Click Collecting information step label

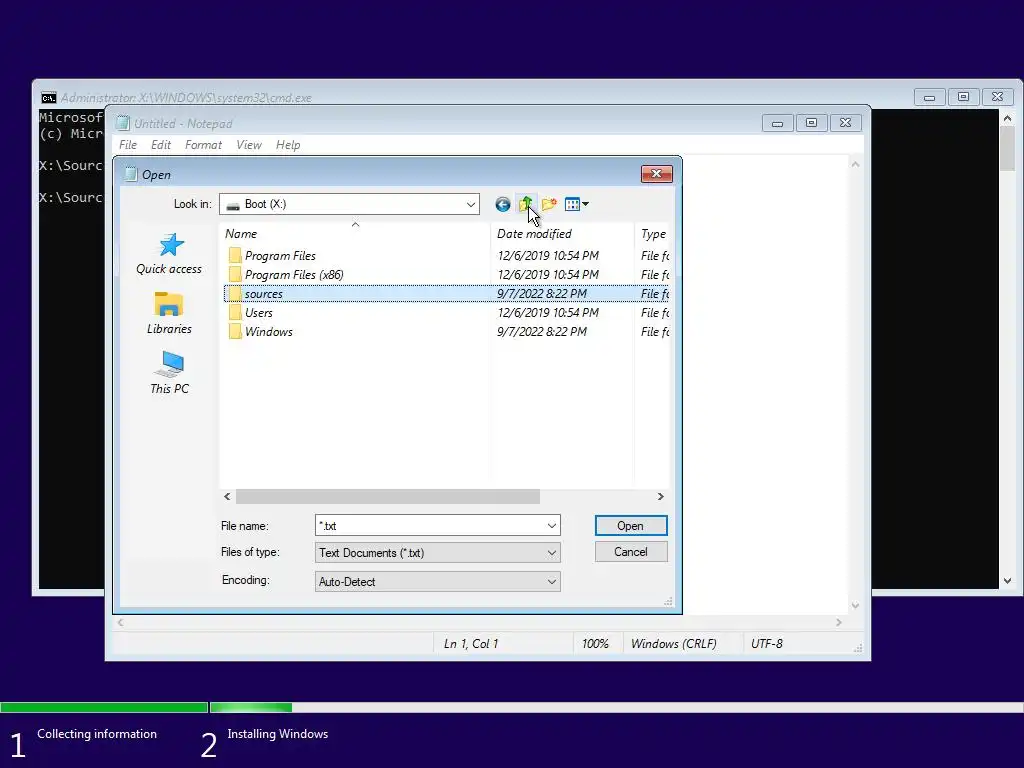pyautogui.click(x=97, y=734)
